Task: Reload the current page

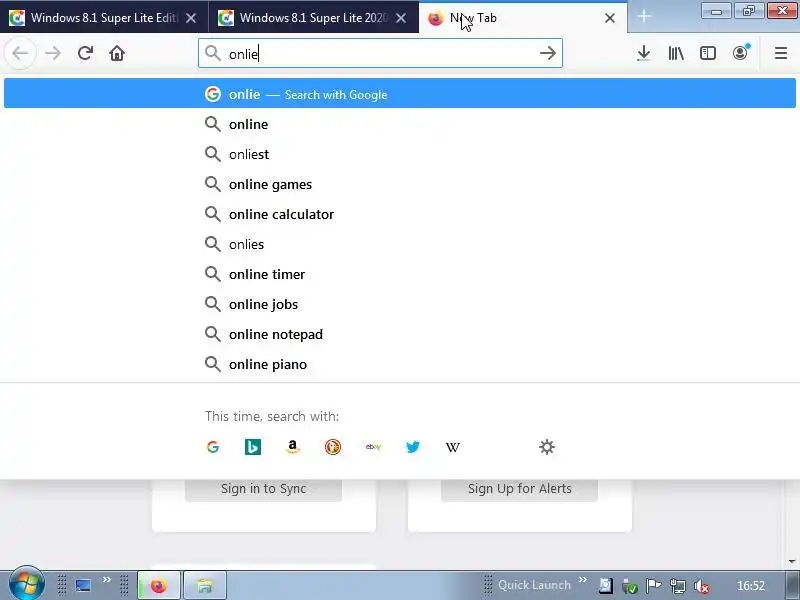Action: [x=85, y=53]
